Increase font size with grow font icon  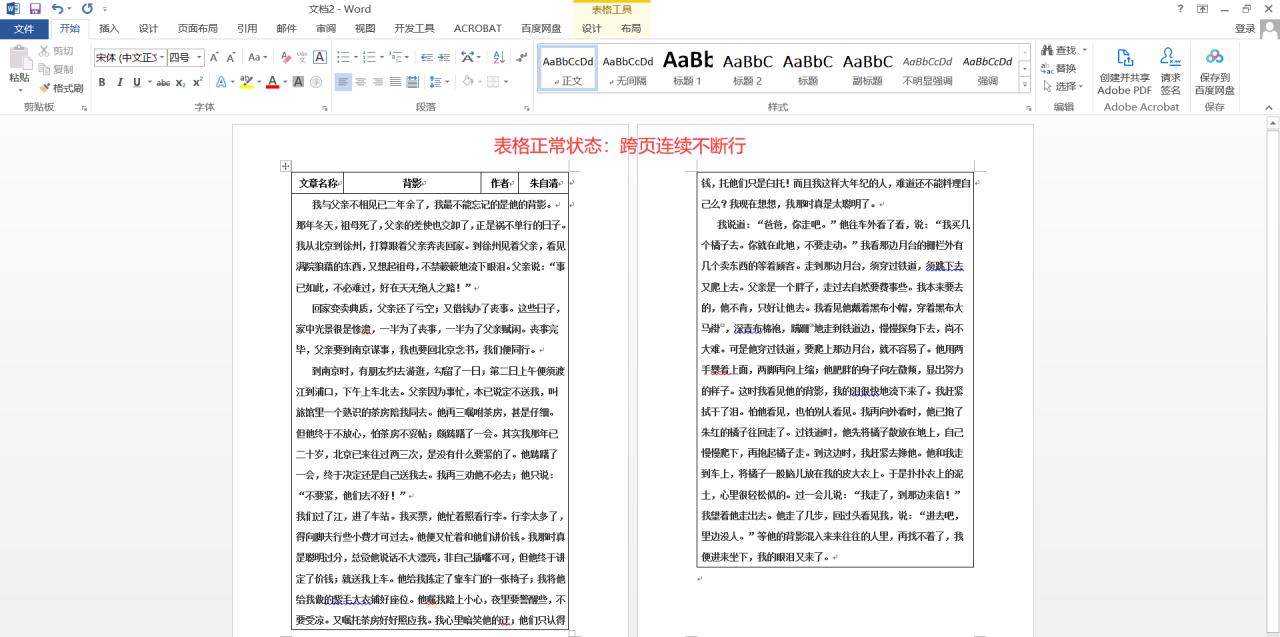213,58
